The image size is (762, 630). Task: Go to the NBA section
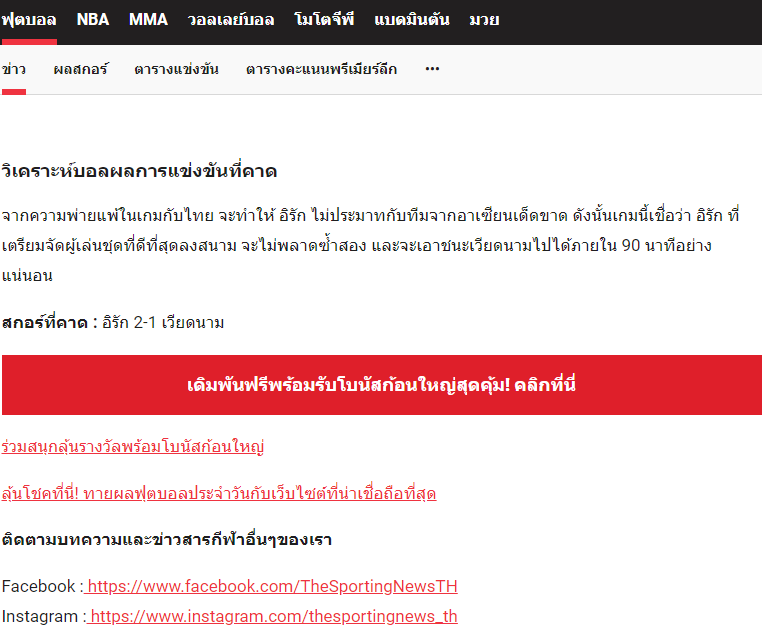(x=93, y=20)
